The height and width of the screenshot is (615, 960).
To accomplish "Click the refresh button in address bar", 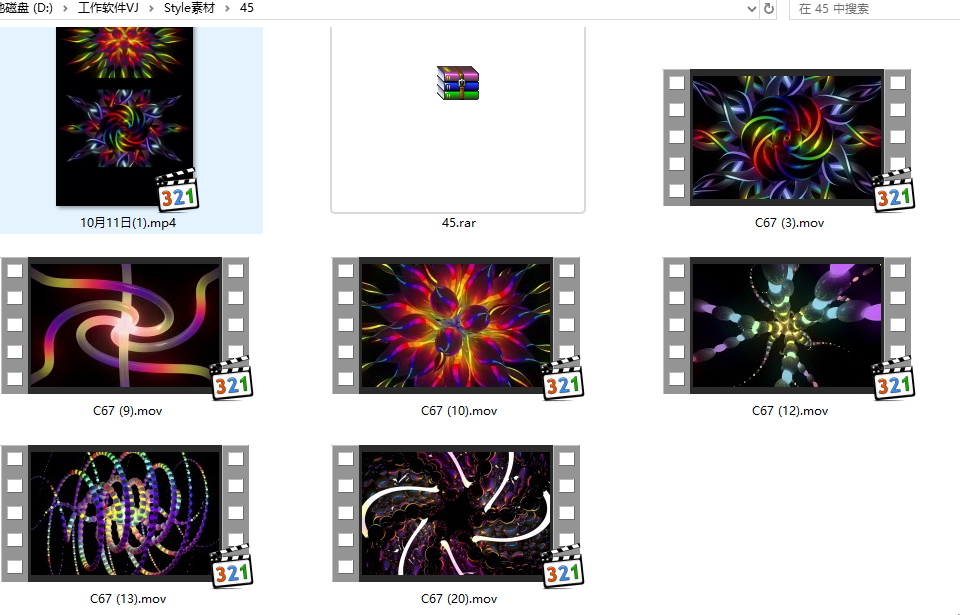I will click(769, 9).
